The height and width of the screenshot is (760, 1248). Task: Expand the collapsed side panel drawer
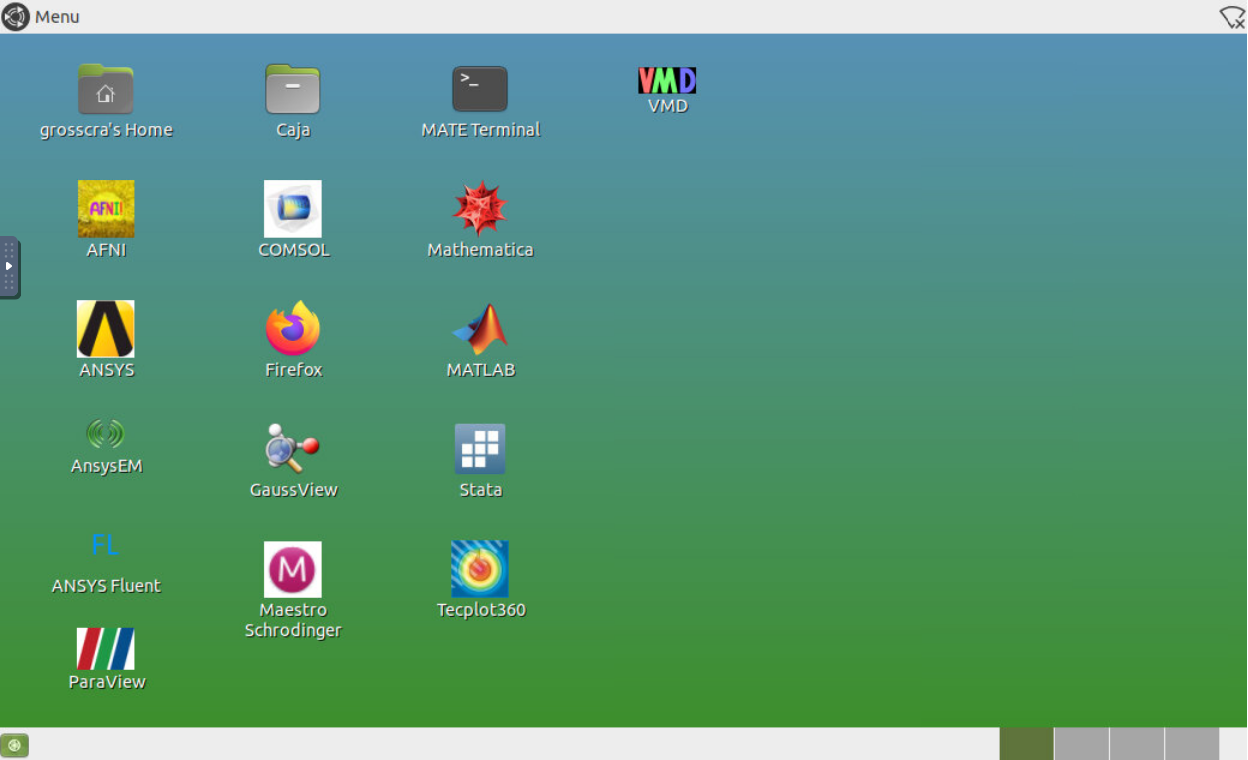pos(11,266)
